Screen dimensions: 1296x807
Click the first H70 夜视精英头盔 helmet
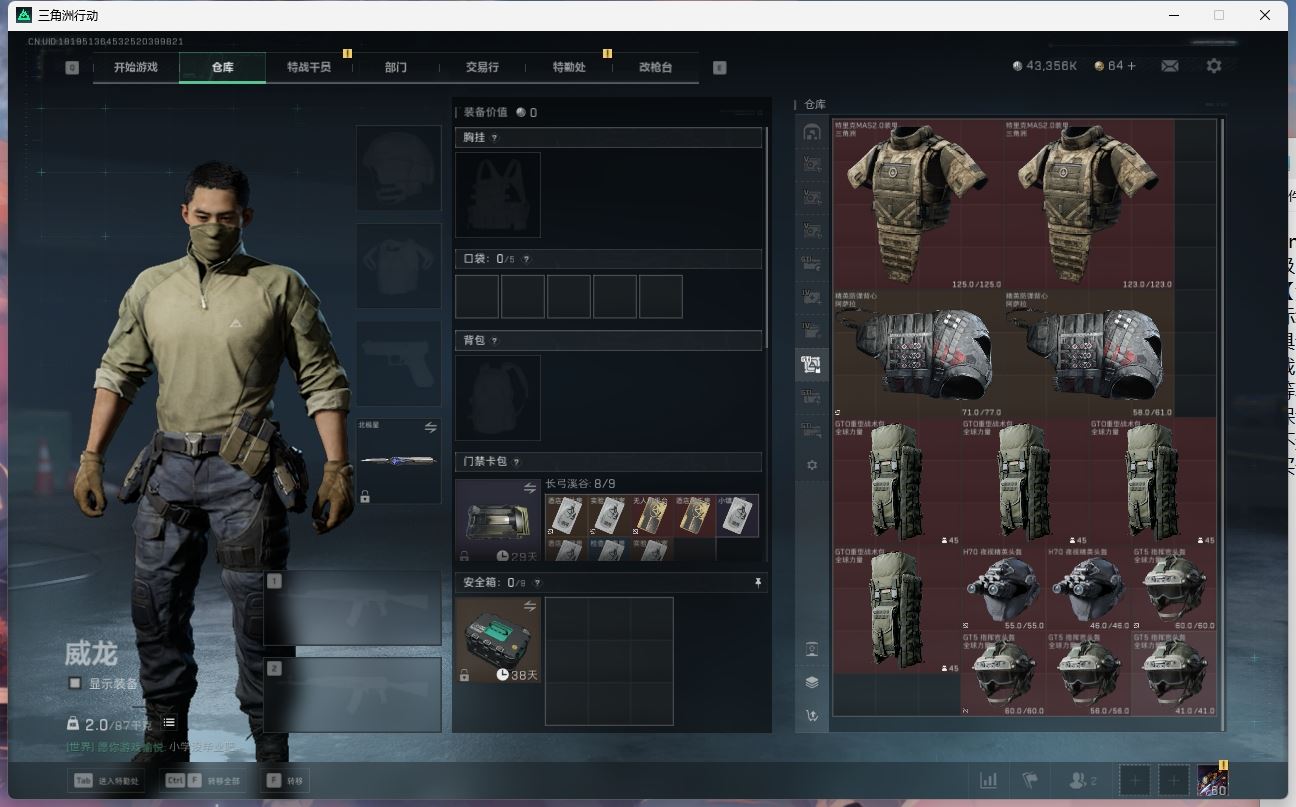pos(1003,588)
